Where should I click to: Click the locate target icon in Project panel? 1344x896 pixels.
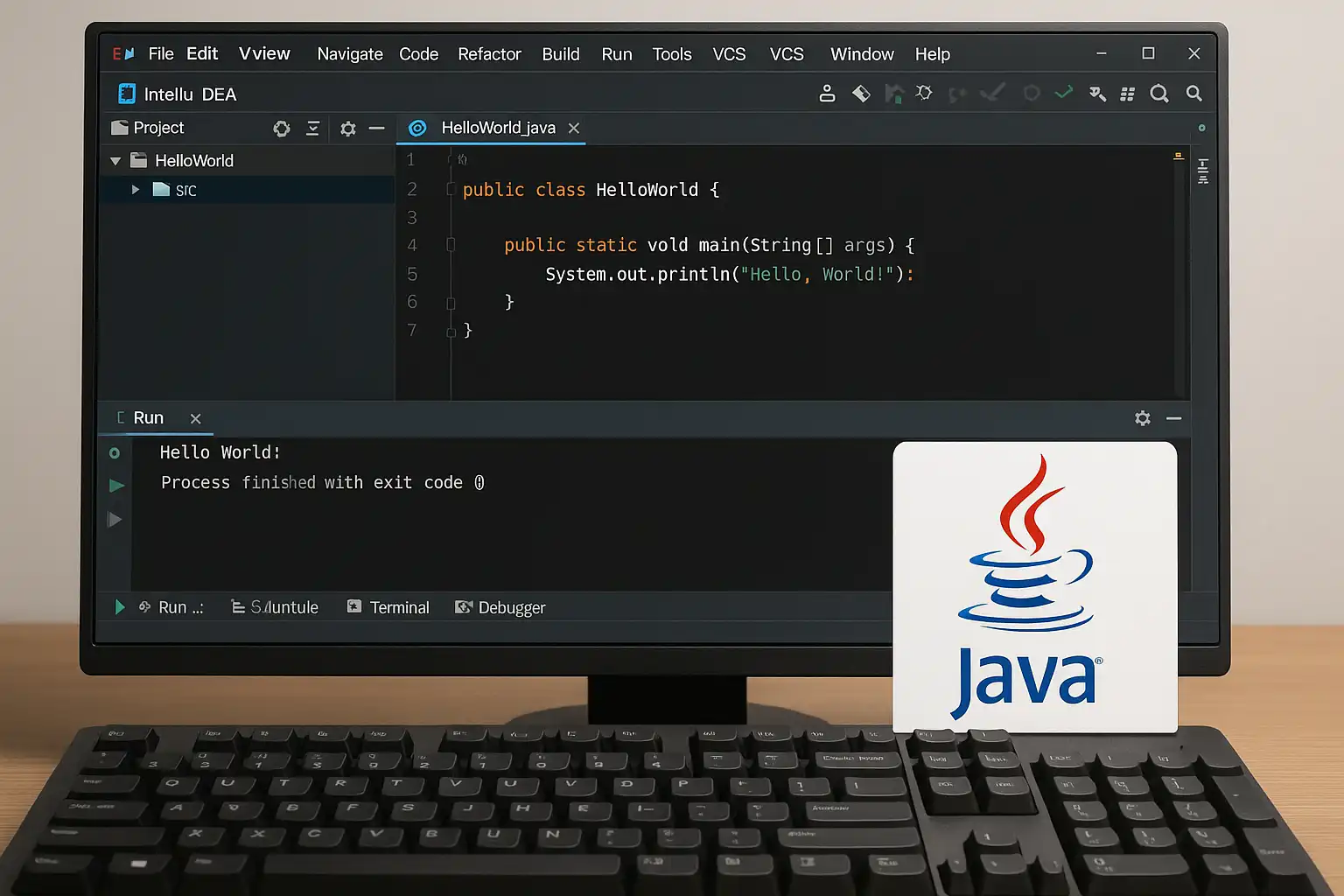[x=282, y=129]
